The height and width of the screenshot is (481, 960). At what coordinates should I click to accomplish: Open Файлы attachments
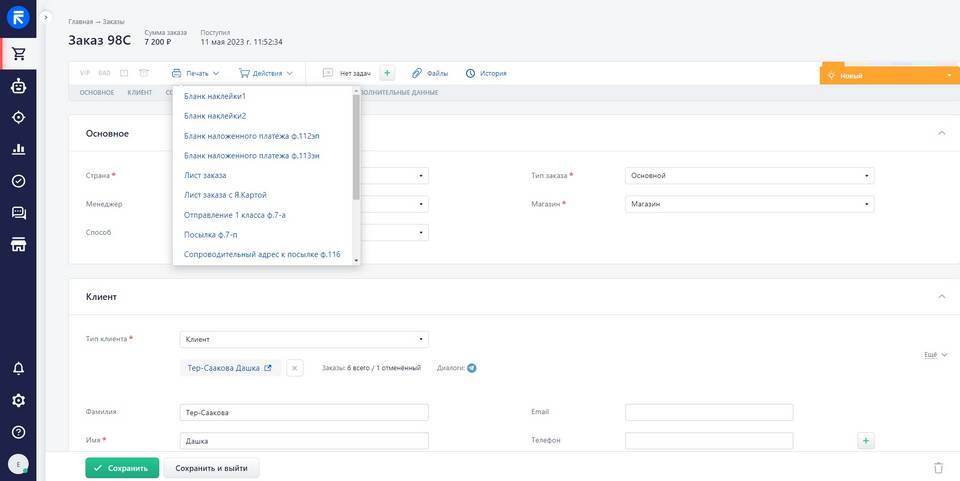430,73
